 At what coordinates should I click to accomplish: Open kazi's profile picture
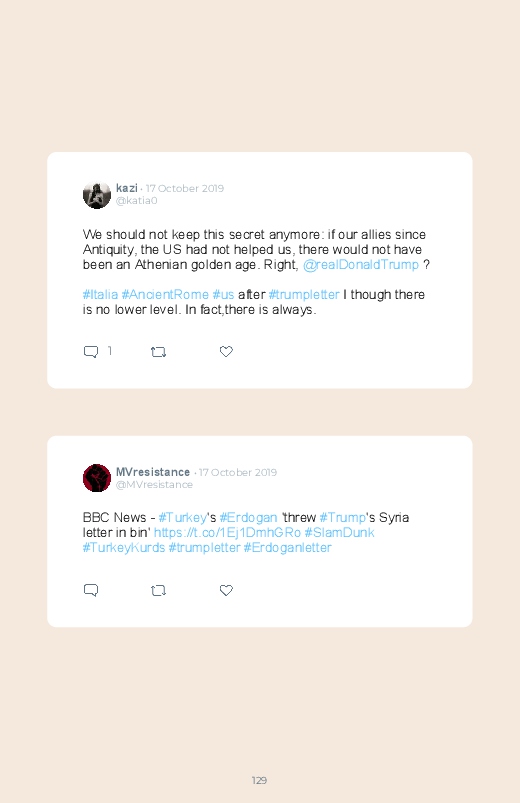[x=97, y=195]
